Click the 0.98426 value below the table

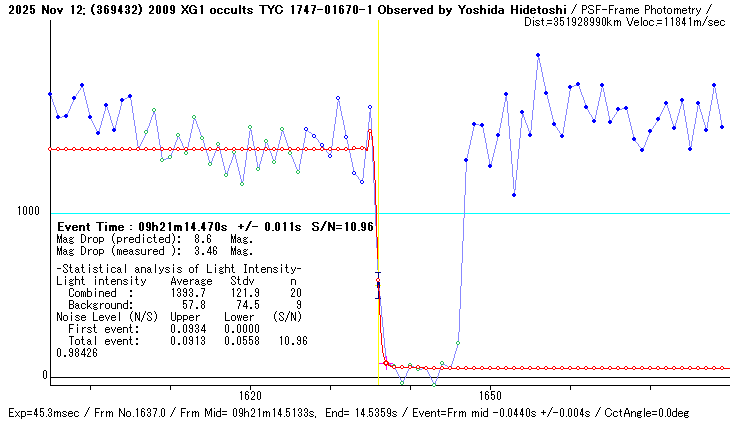tap(77, 353)
